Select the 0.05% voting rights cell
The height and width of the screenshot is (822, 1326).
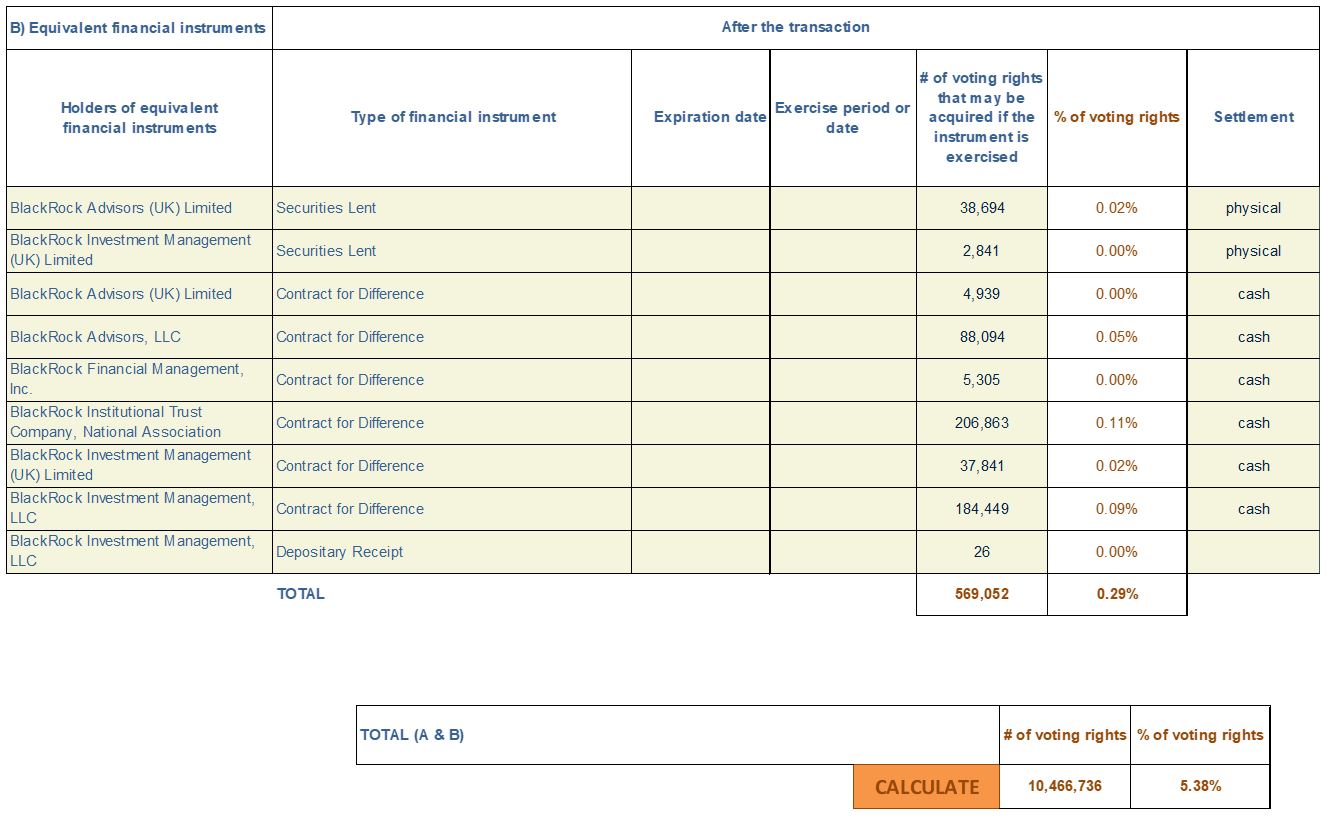pyautogui.click(x=1117, y=337)
